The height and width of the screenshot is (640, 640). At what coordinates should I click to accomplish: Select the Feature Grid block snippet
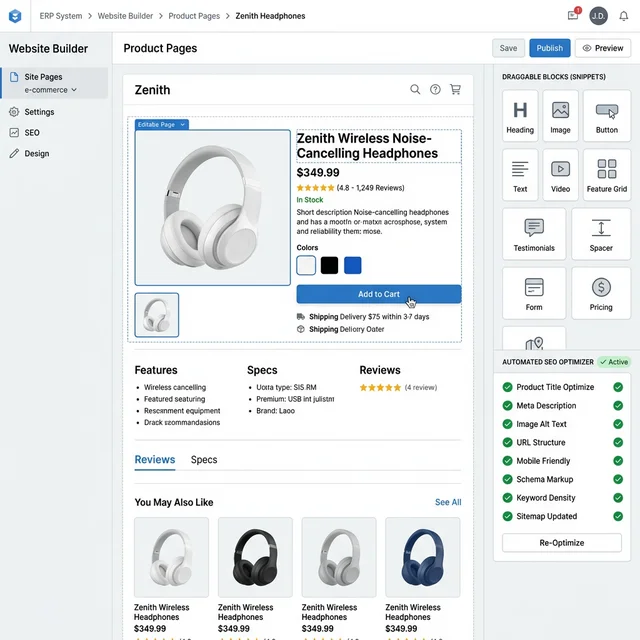(x=607, y=175)
